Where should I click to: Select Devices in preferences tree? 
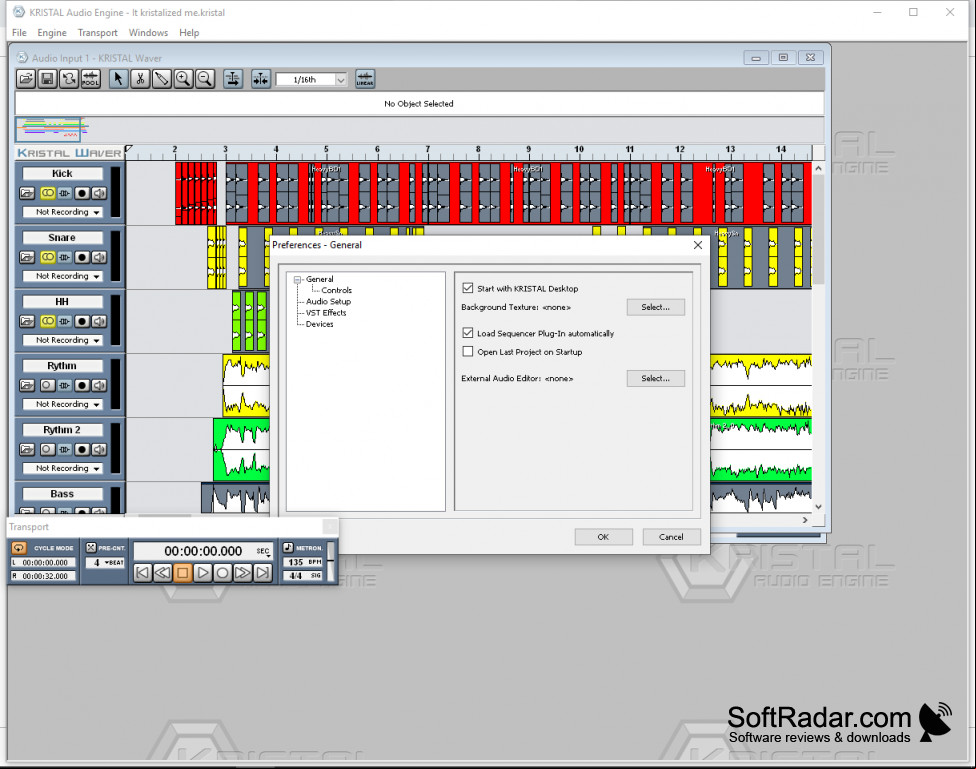[319, 324]
